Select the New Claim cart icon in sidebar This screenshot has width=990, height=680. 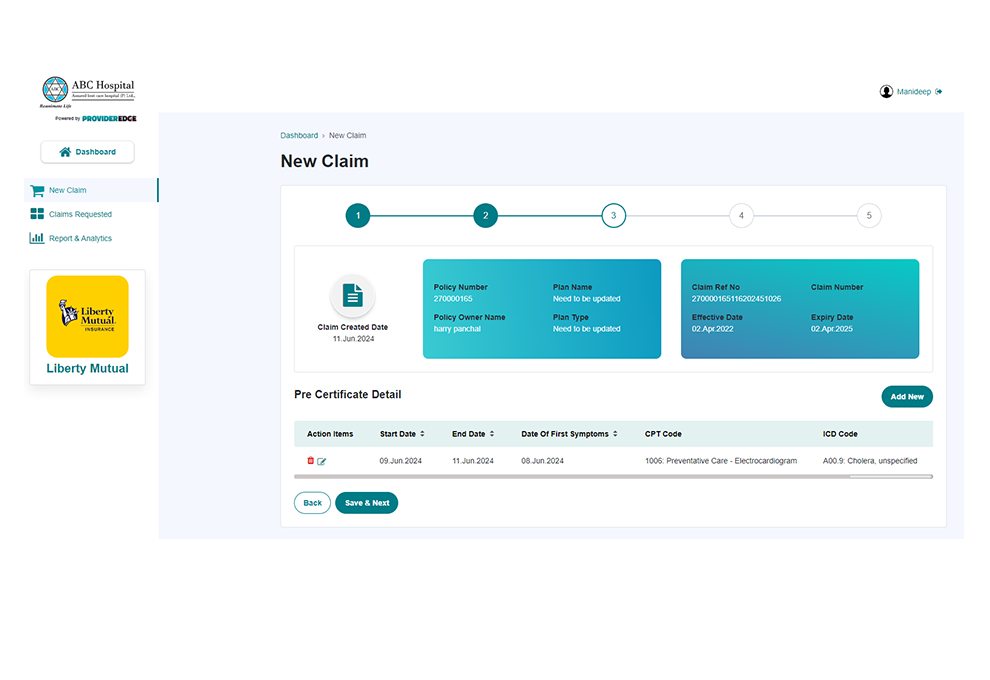pyautogui.click(x=36, y=190)
